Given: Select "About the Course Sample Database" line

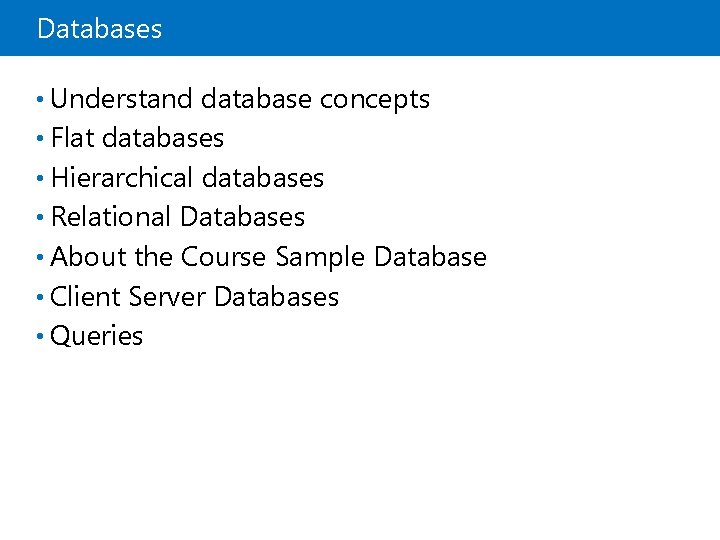Looking at the screenshot, I should (x=268, y=257).
